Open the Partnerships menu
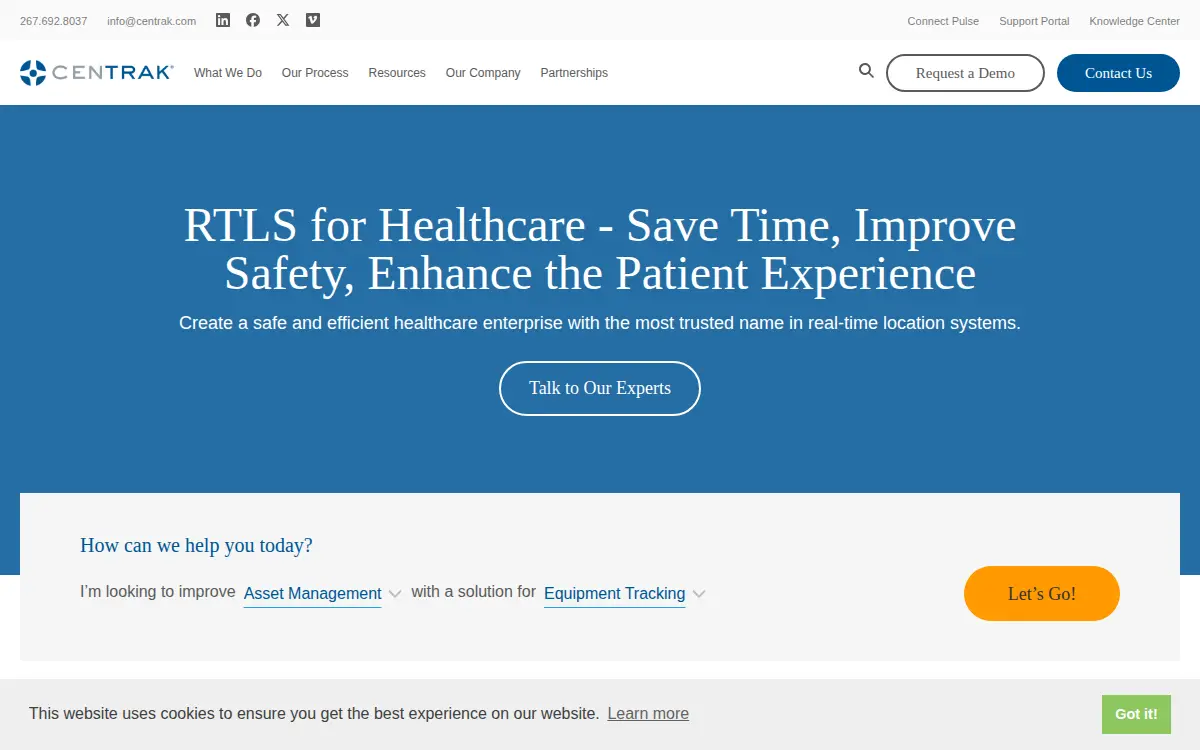The width and height of the screenshot is (1200, 750). (x=574, y=73)
